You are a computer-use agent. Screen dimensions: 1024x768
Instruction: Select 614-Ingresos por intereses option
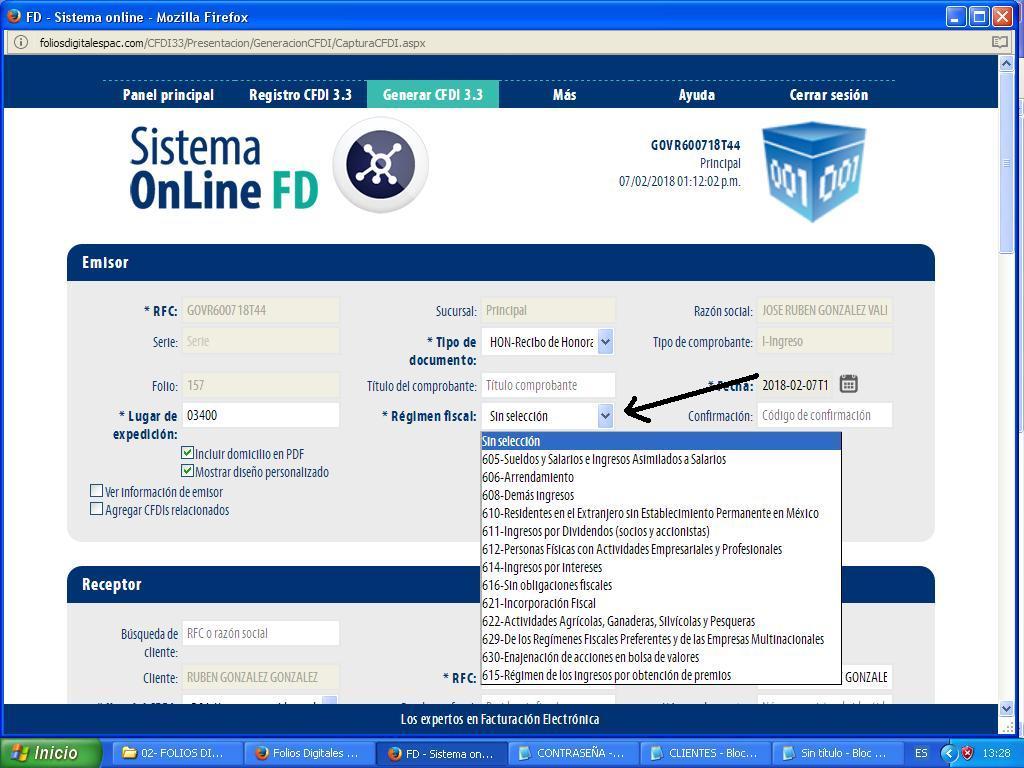point(661,568)
